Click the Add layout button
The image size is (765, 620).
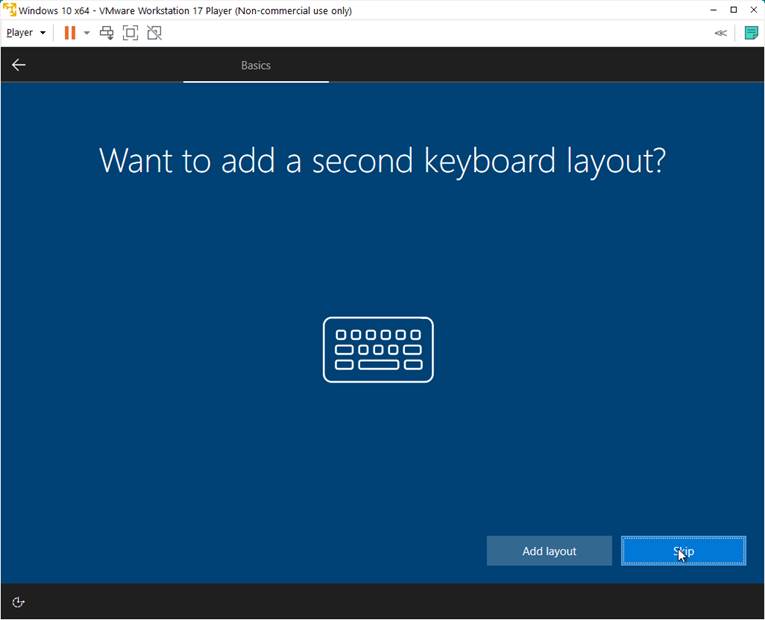pyautogui.click(x=549, y=551)
